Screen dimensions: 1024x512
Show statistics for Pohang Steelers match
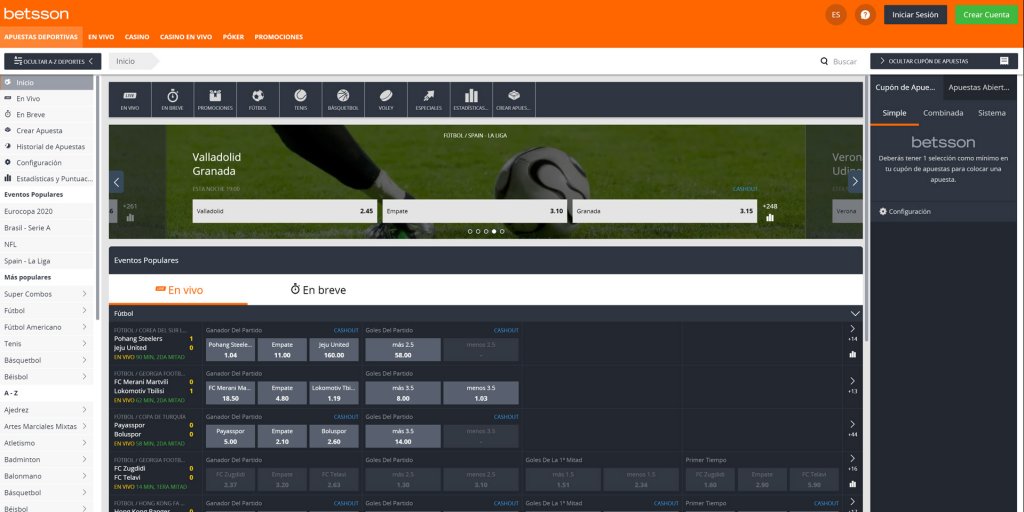click(852, 354)
